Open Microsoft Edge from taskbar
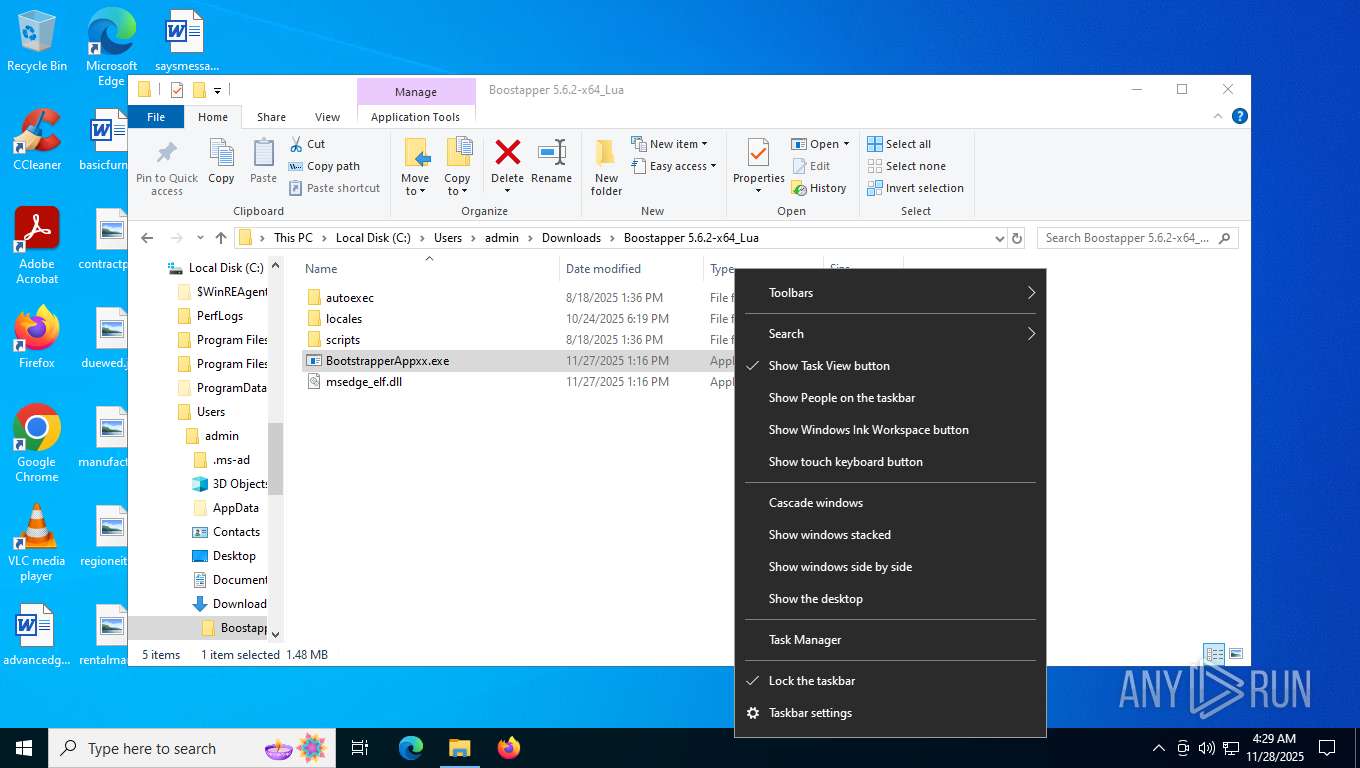Viewport: 1360px width, 768px height. pos(411,748)
